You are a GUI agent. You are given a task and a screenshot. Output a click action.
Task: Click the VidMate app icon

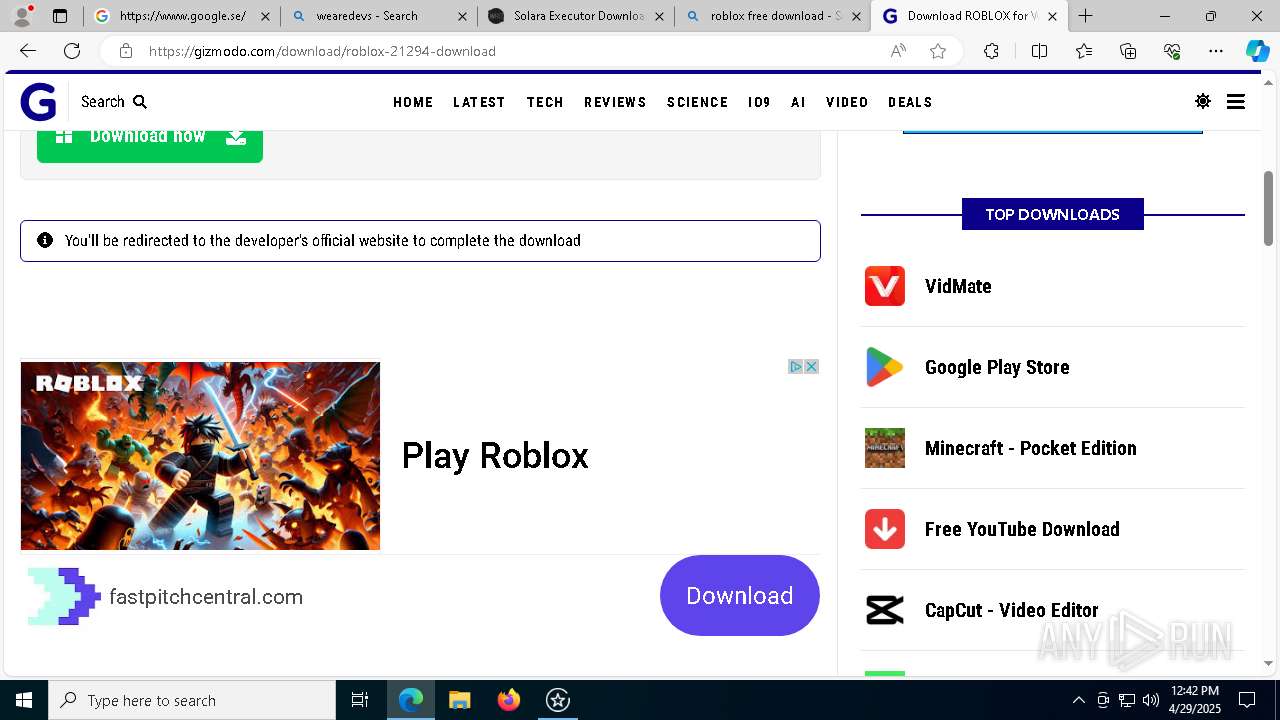(885, 286)
